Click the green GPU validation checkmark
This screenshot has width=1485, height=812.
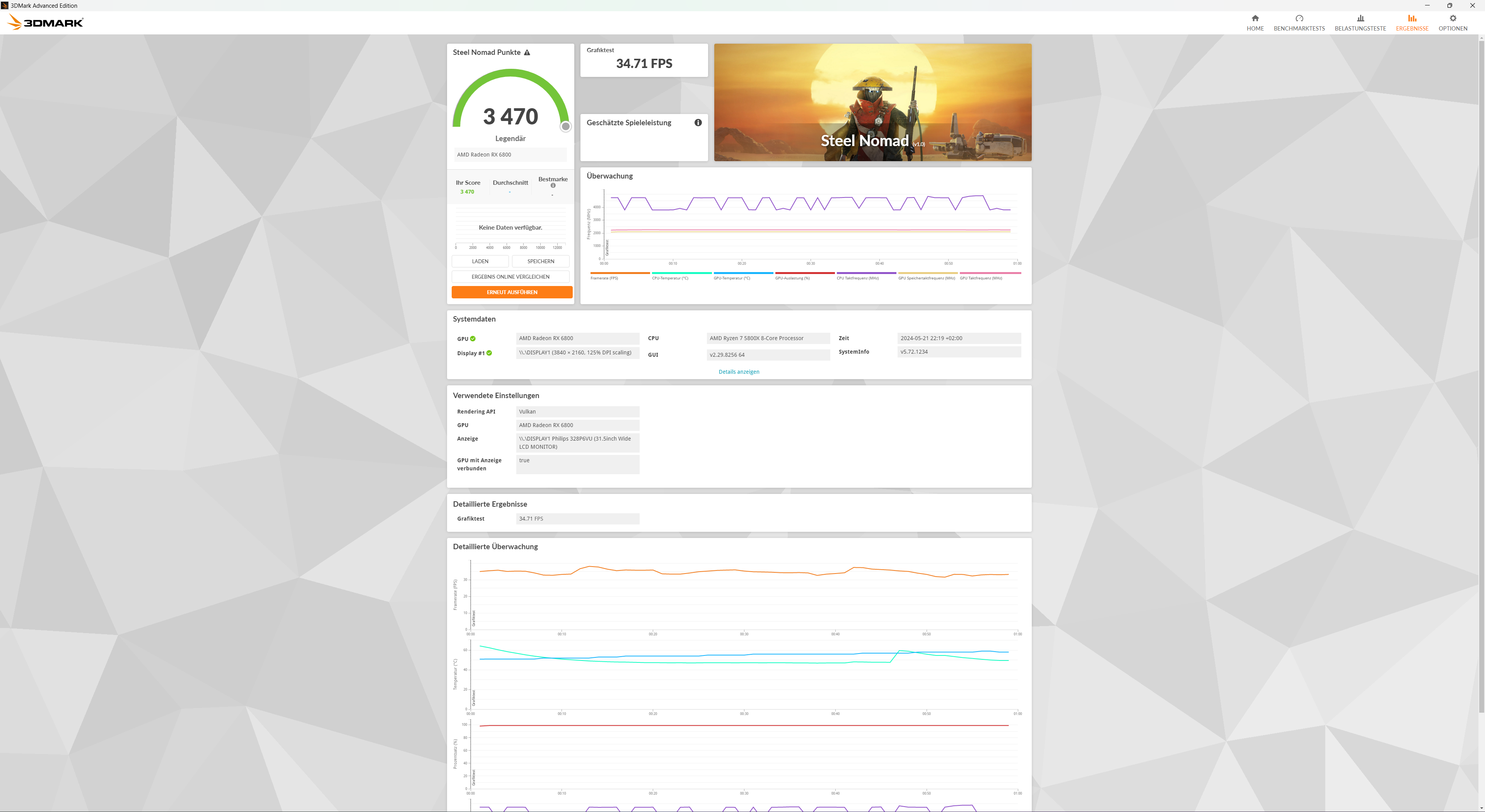click(x=473, y=339)
